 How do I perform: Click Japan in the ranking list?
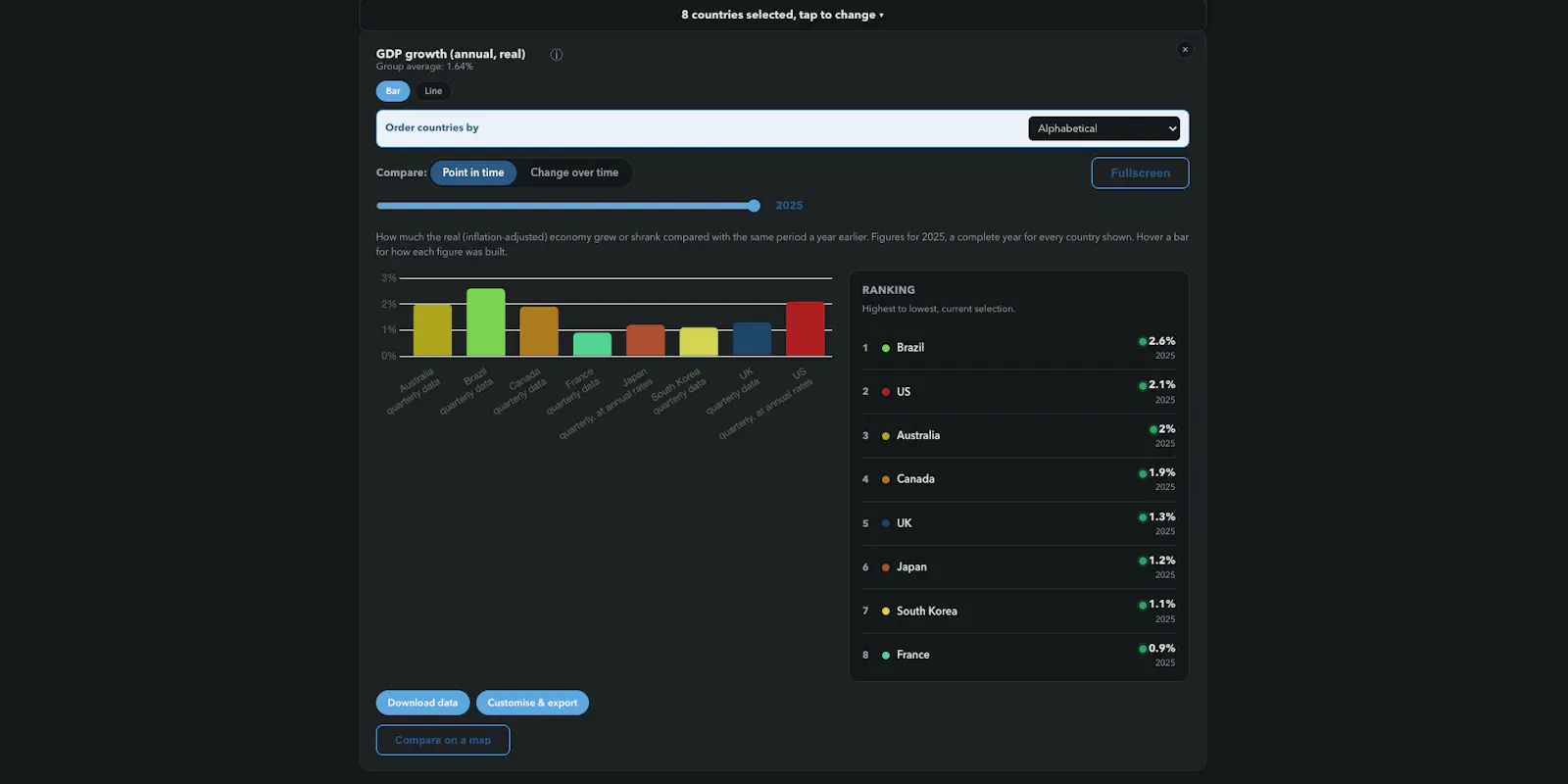(x=1018, y=567)
